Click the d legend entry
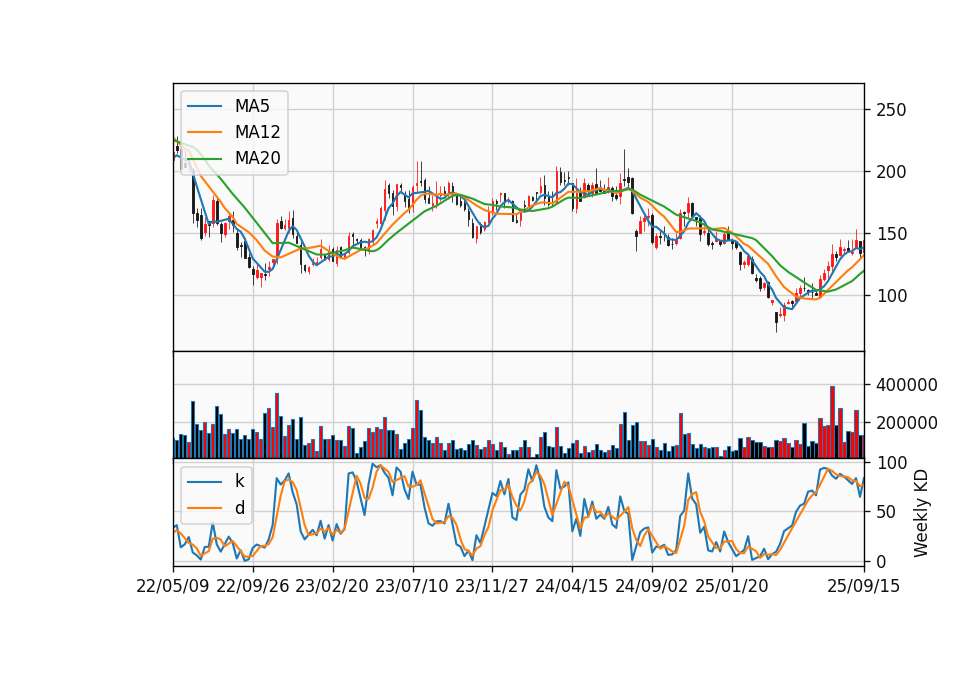This screenshot has width=960, height=690. point(239,508)
